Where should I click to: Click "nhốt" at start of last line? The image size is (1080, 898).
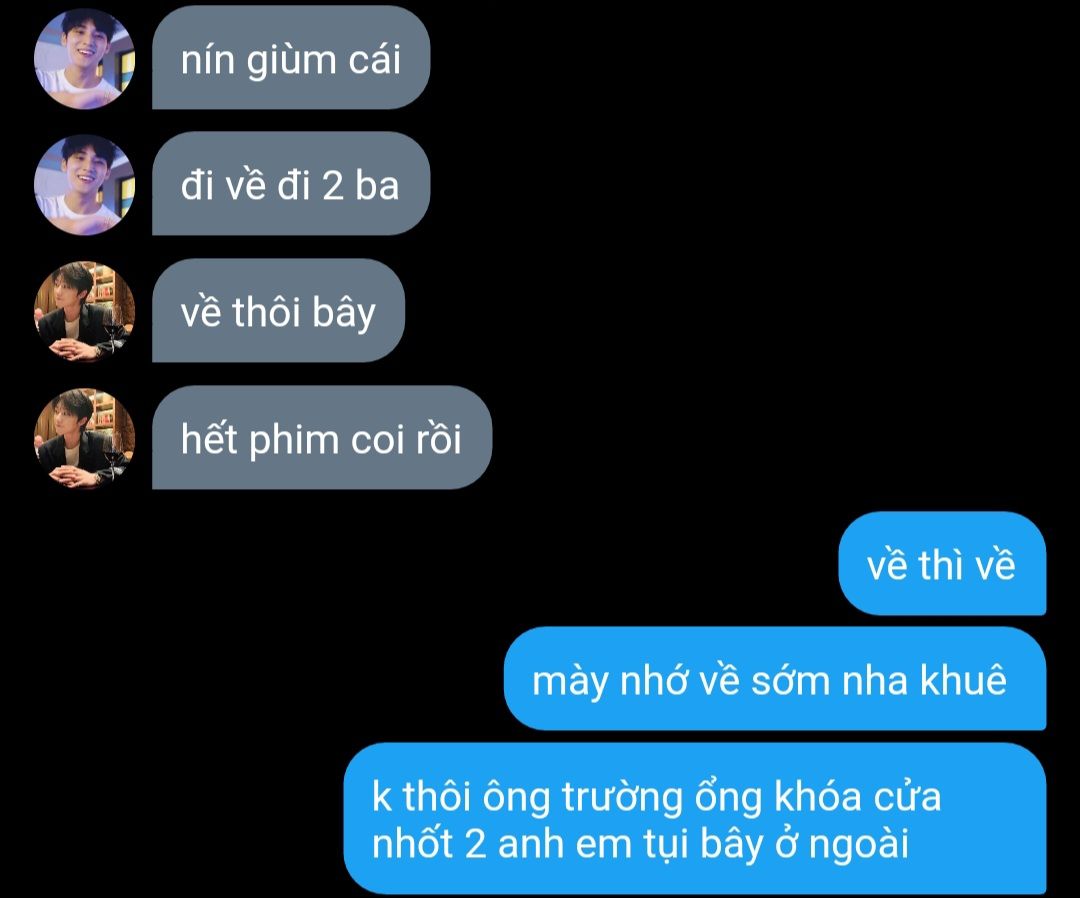pyautogui.click(x=412, y=843)
